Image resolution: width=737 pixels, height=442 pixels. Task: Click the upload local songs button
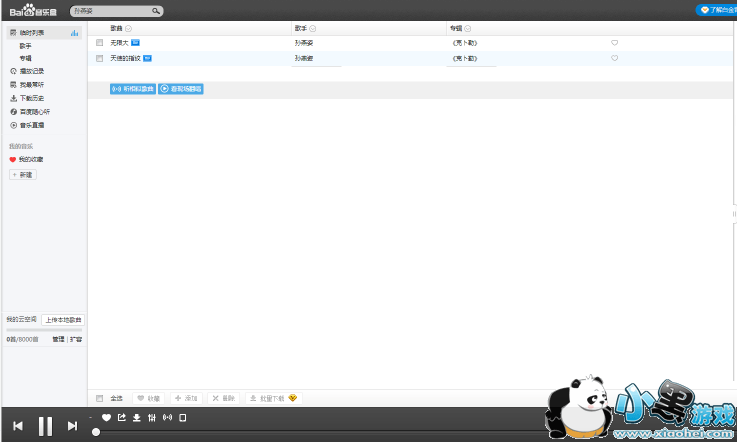[63, 320]
